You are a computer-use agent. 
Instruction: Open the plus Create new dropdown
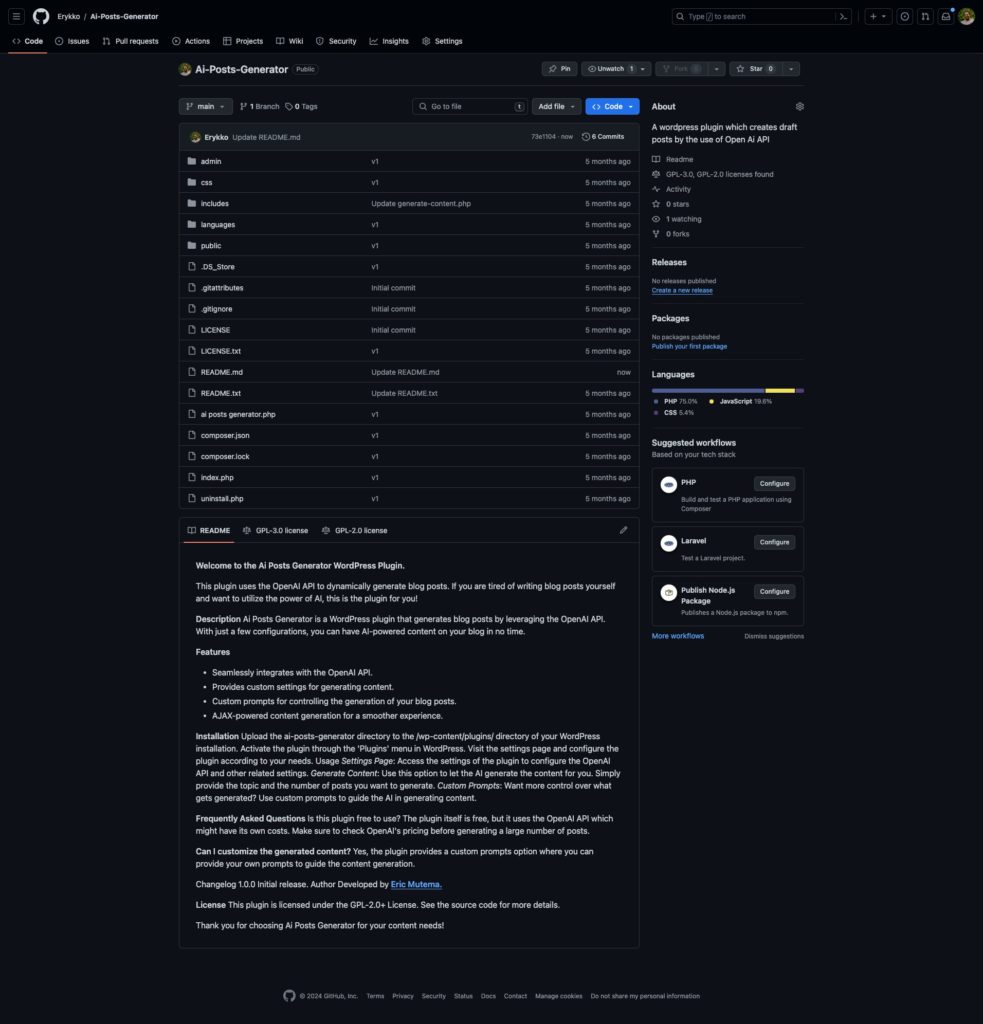click(877, 16)
